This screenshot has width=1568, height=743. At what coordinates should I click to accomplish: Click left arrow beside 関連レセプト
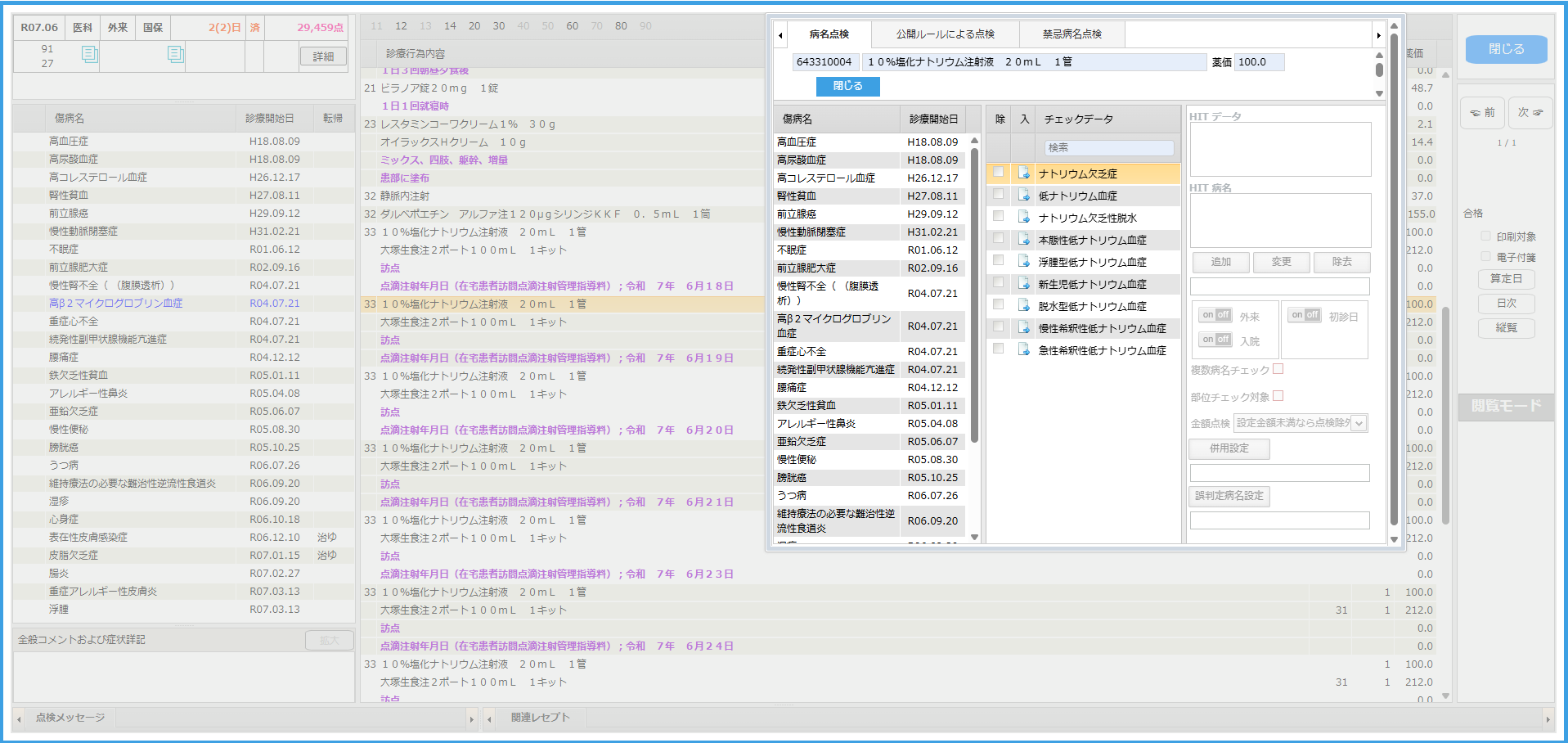click(489, 719)
